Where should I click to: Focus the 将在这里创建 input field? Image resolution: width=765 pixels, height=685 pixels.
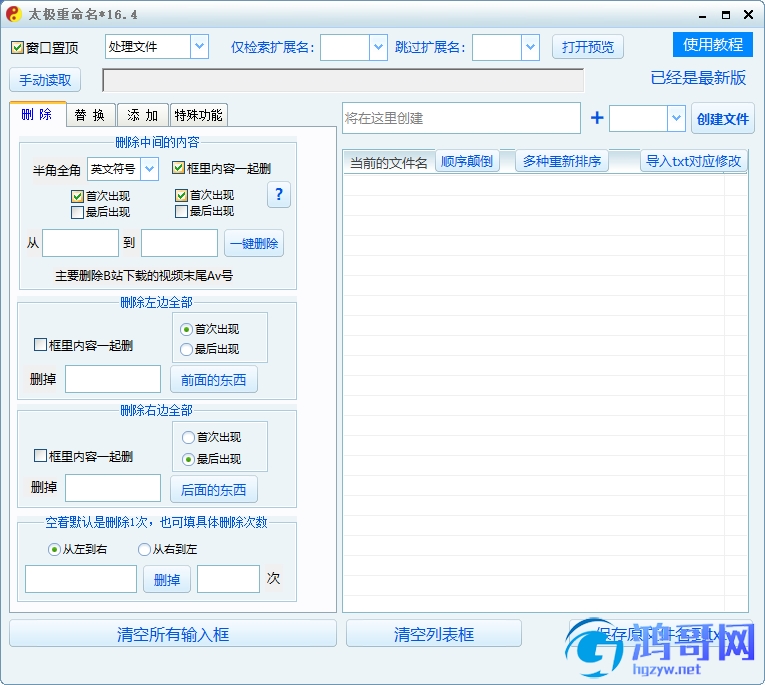tap(462, 118)
